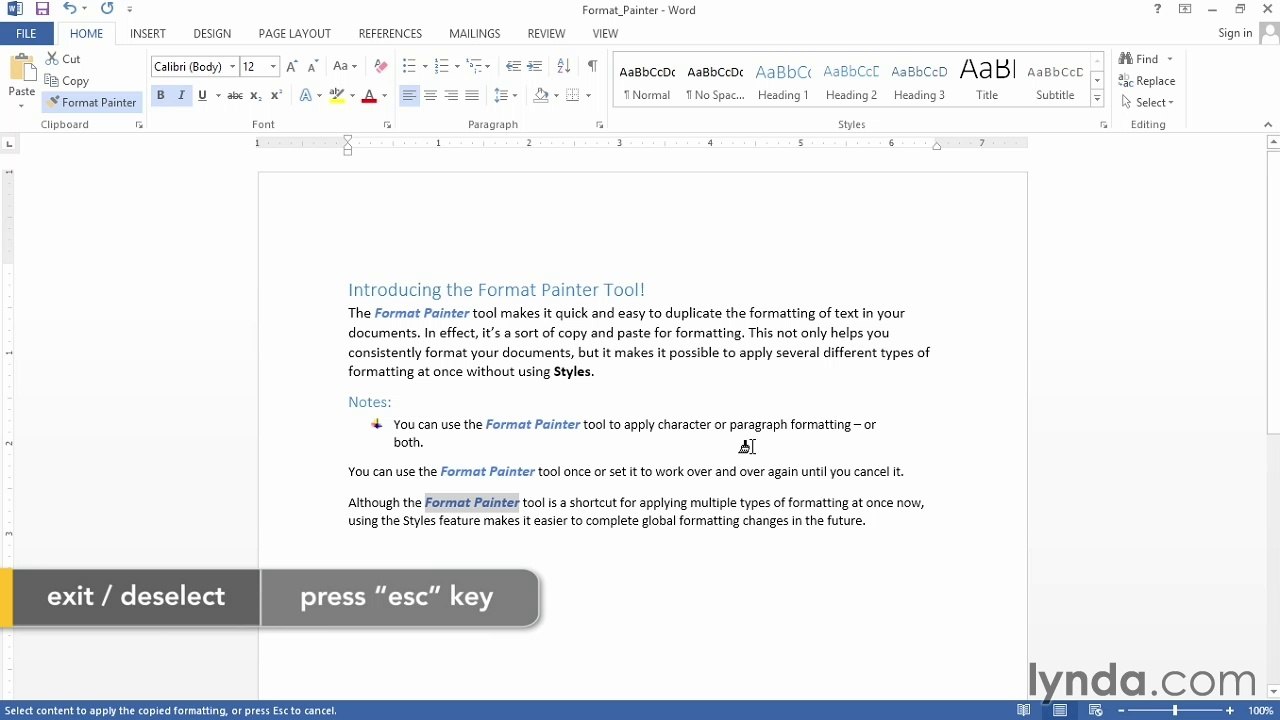Screen dimensions: 1280x720
Task: Click the Paste clipboard icon
Action: [x=22, y=70]
